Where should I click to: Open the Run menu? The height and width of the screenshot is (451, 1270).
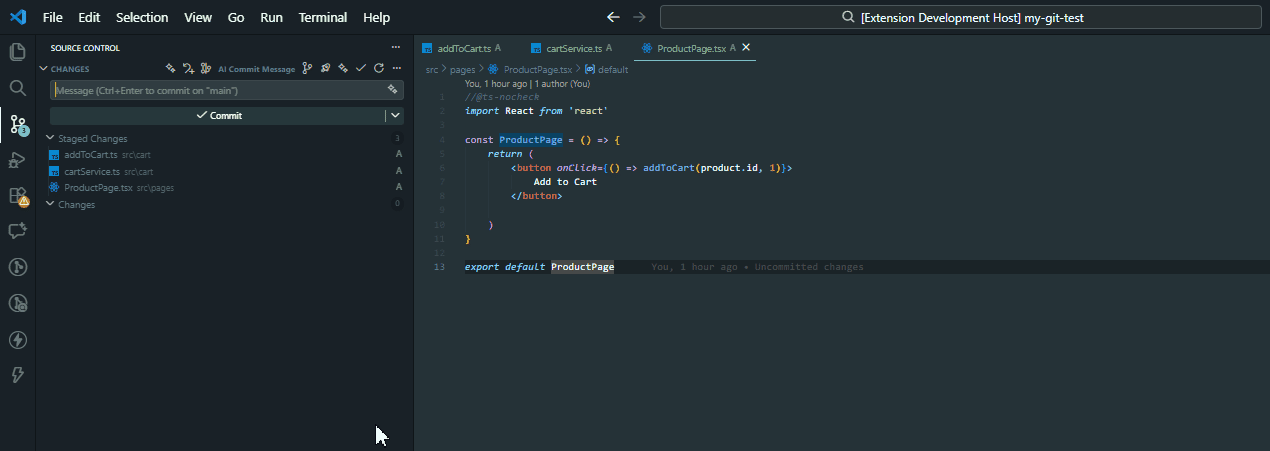(271, 17)
